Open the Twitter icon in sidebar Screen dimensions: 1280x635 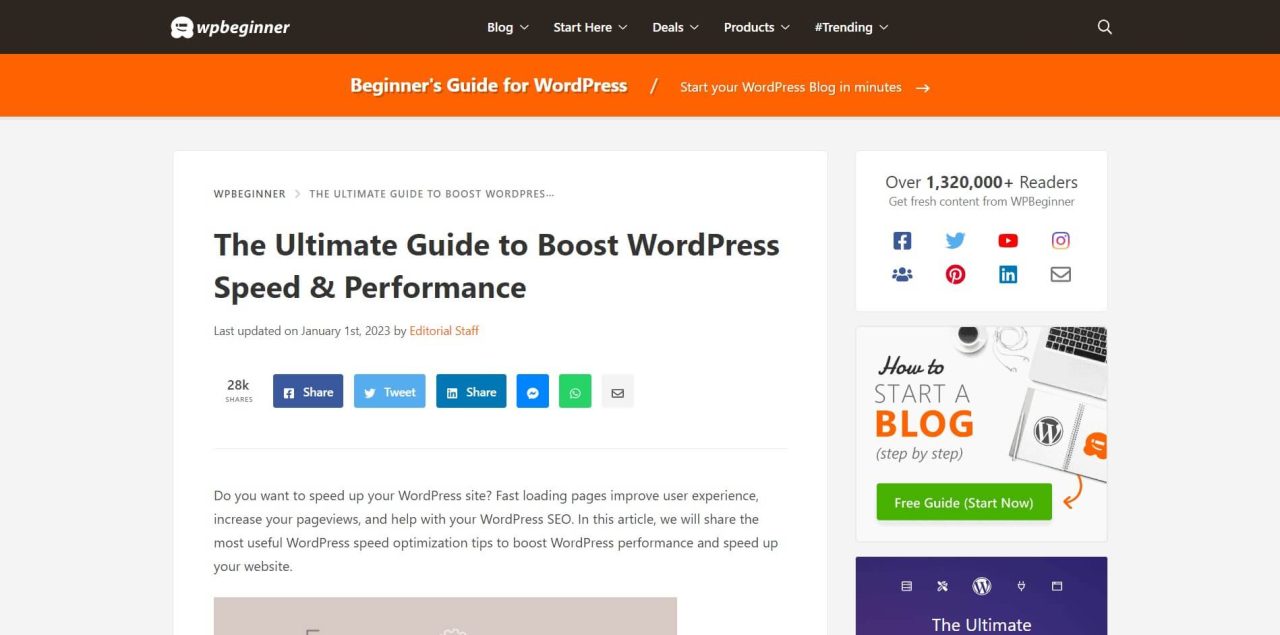(955, 241)
